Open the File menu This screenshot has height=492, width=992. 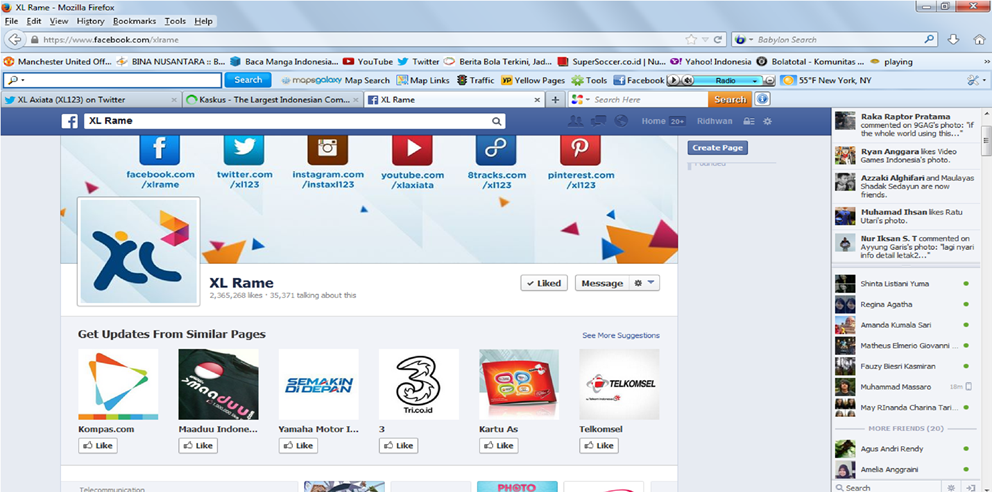(x=11, y=21)
